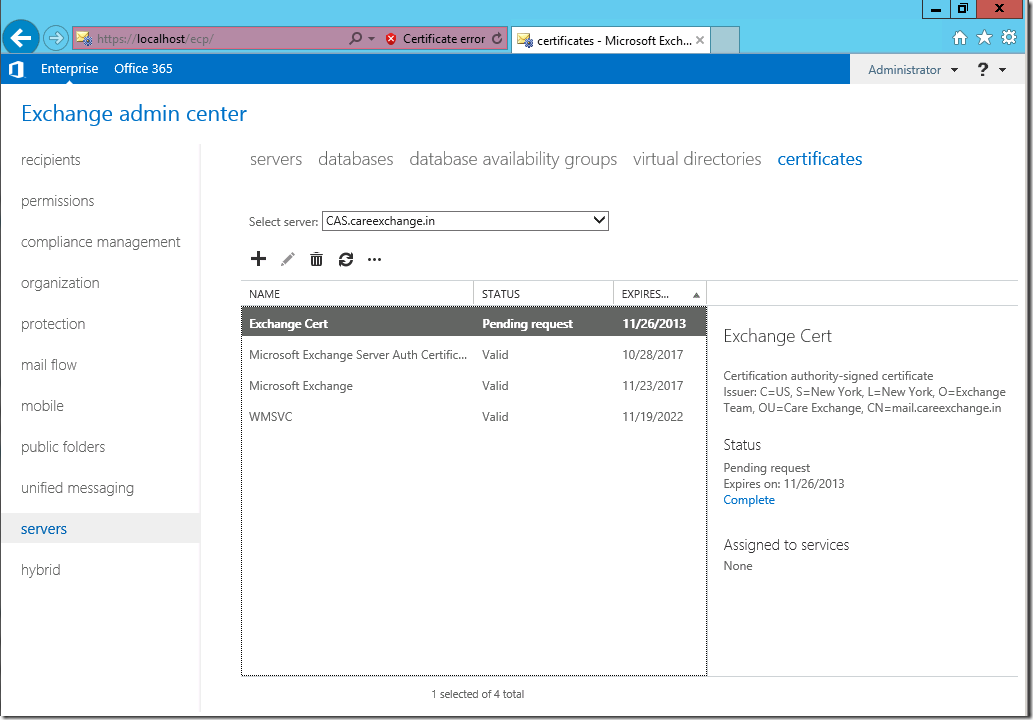
Task: Open mail flow section
Action: (49, 365)
